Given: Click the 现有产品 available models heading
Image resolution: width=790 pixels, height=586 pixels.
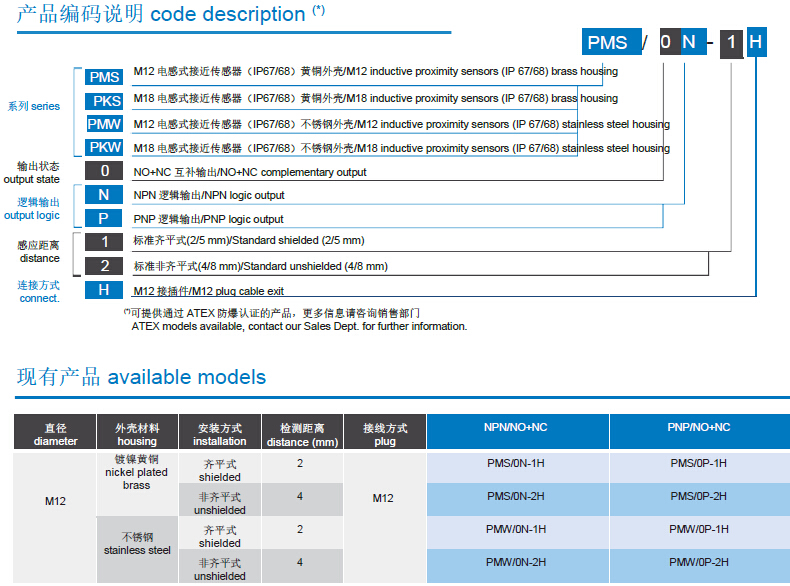Looking at the screenshot, I should (x=141, y=377).
